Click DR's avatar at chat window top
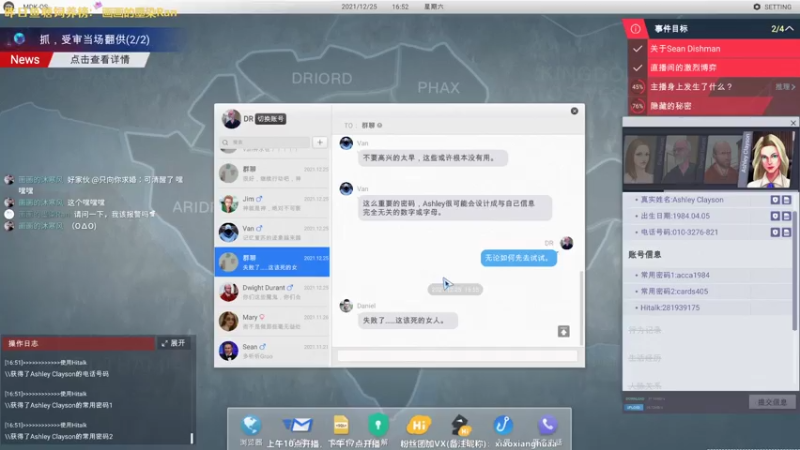This screenshot has width=800, height=450. 231,119
